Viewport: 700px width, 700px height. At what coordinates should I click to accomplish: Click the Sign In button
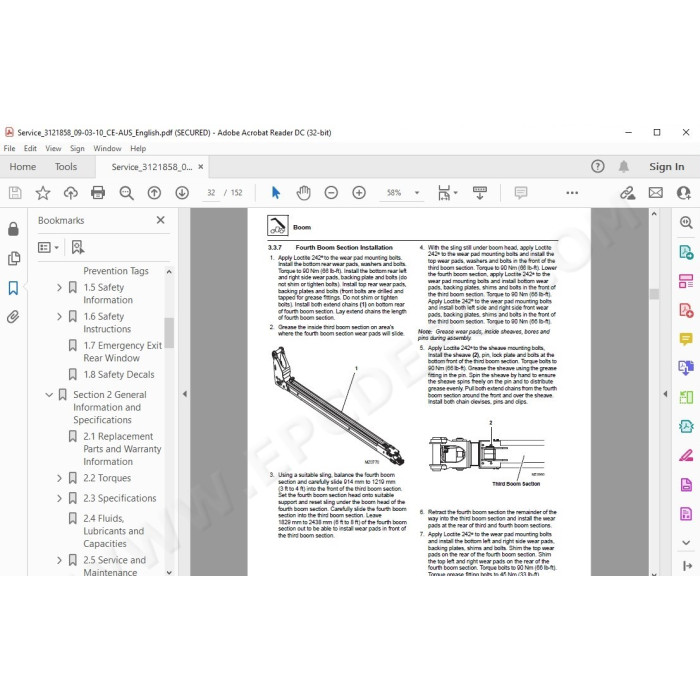pos(667,167)
